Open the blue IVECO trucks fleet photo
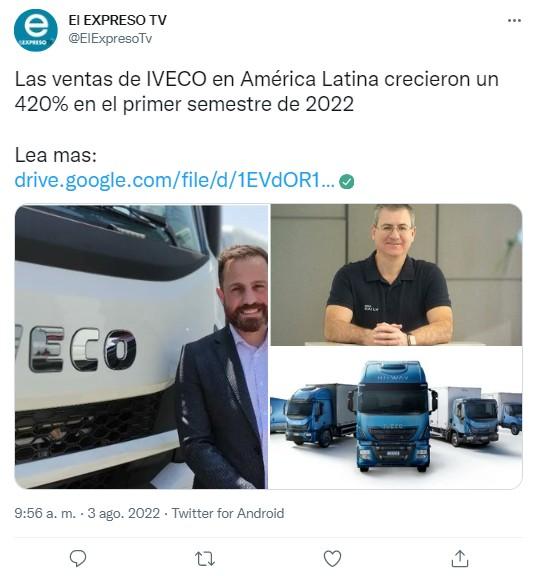 click(x=396, y=418)
